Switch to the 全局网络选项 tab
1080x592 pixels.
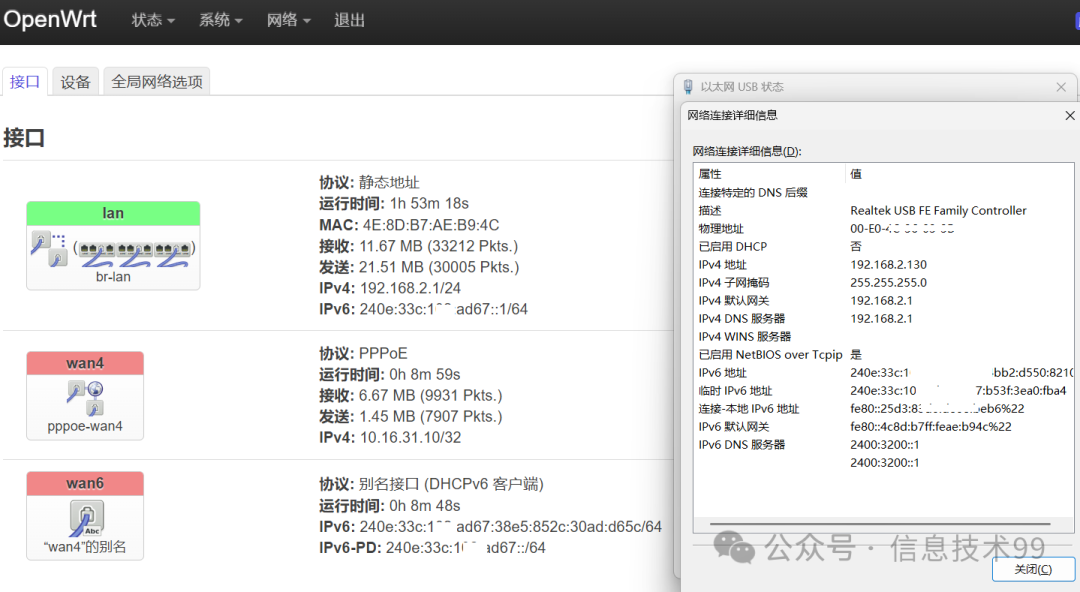(157, 82)
